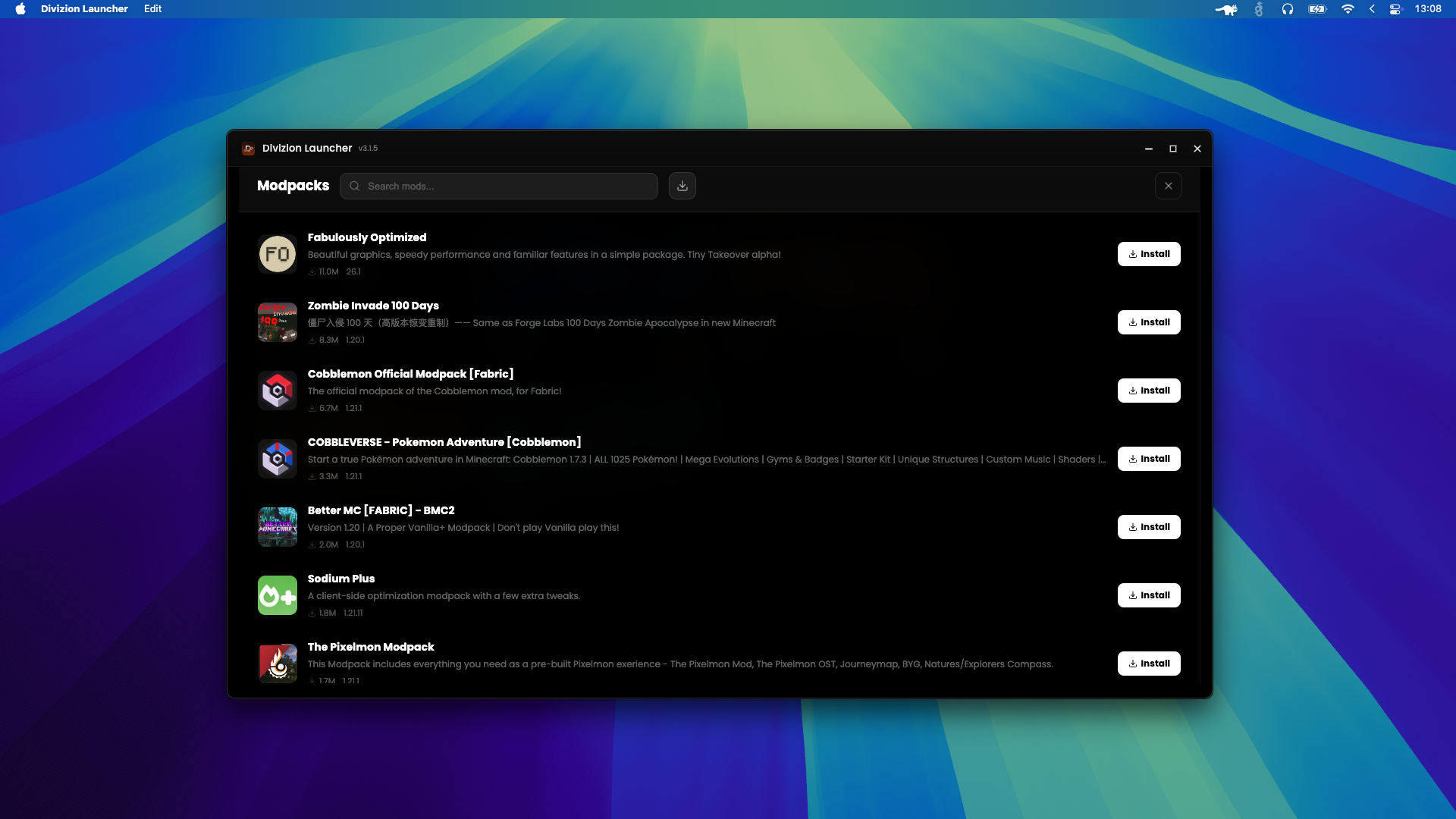Click the v3.1.5 version label

point(368,149)
